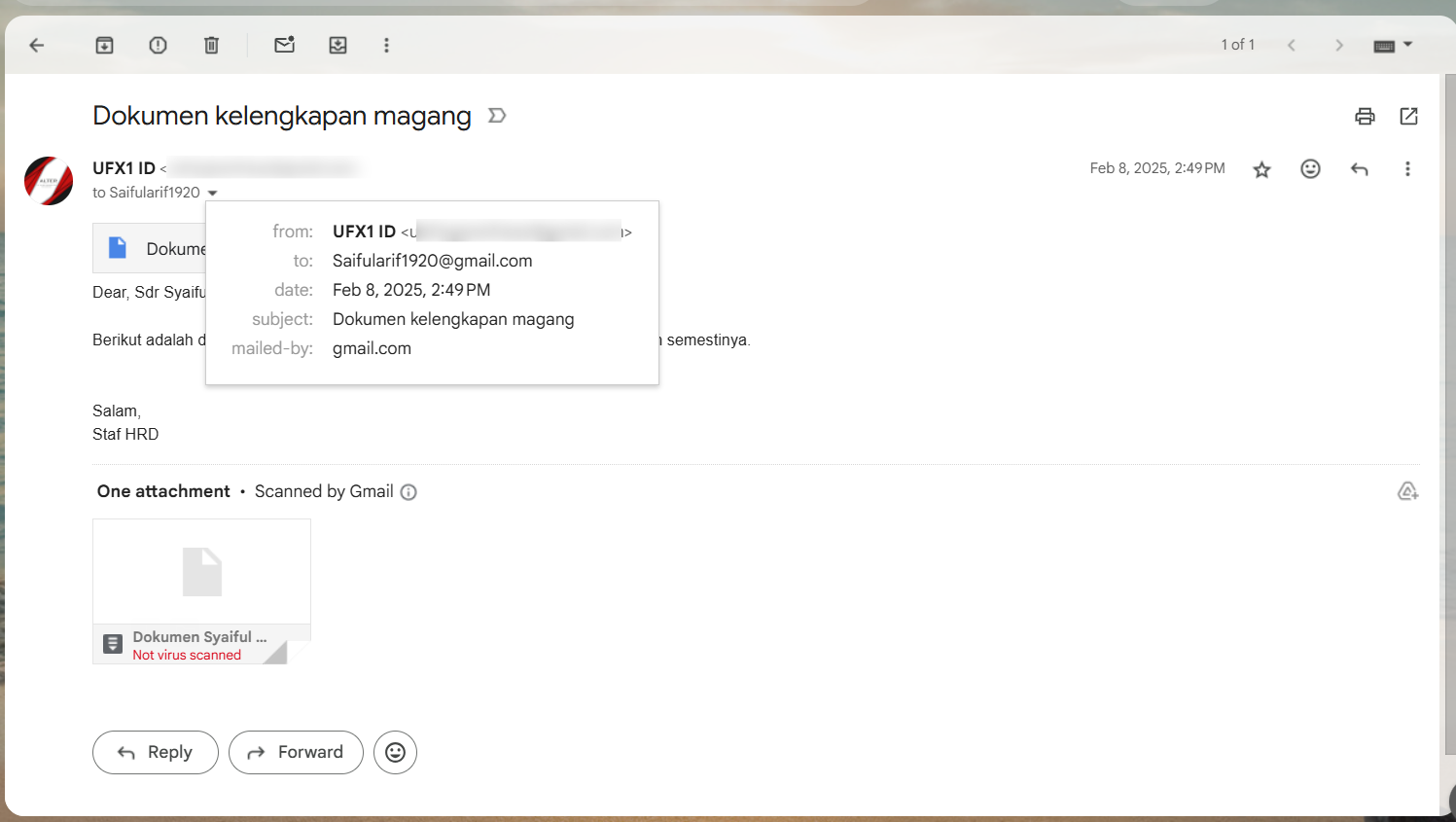Toggle the importance marker beside the subject
Viewport: 1456px width, 822px height.
[497, 116]
